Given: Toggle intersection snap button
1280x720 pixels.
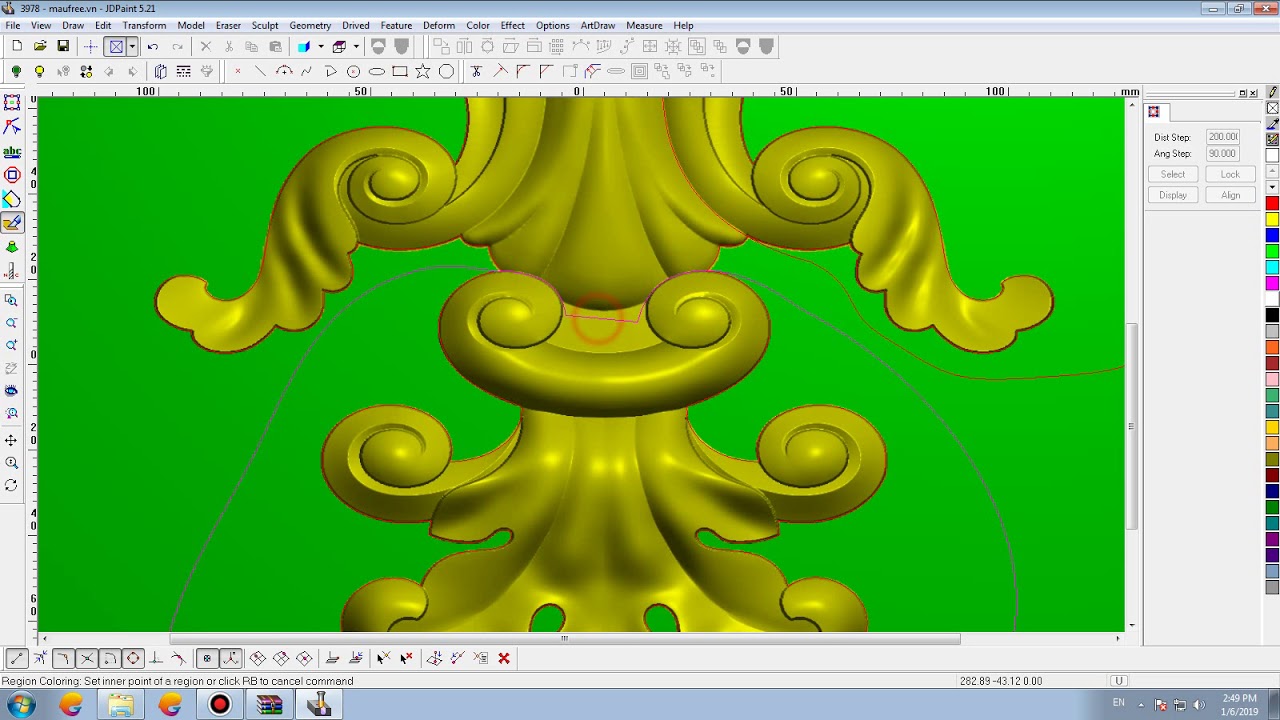Looking at the screenshot, I should coord(86,658).
